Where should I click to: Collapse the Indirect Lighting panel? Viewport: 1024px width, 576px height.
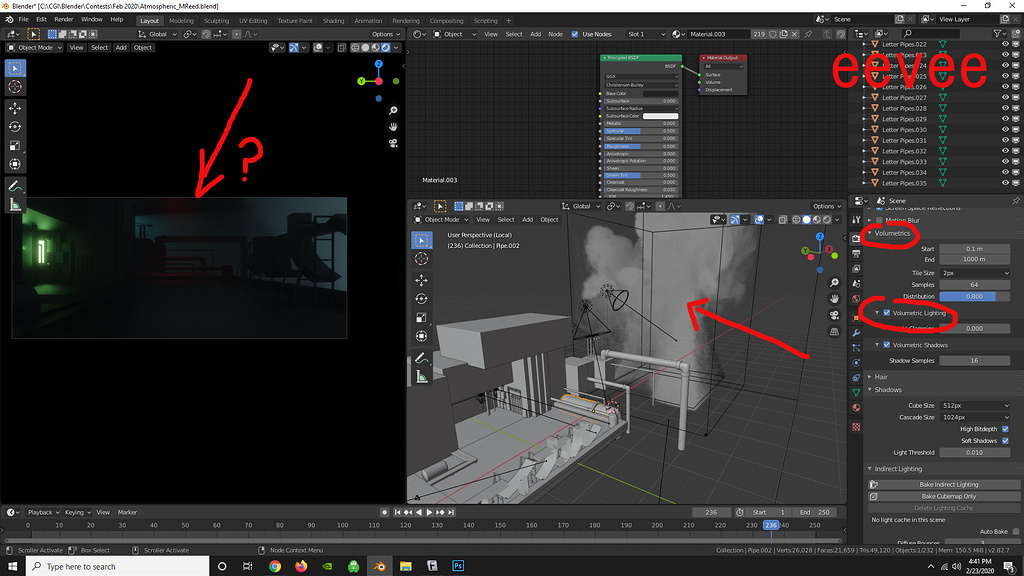[870, 469]
